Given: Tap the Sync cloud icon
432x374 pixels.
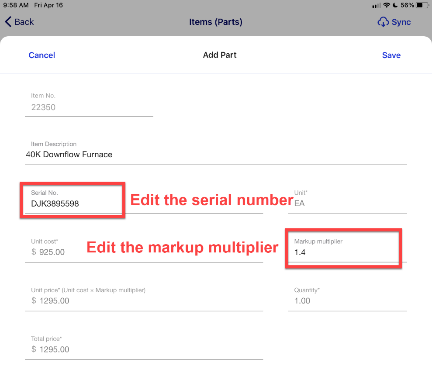Looking at the screenshot, I should (x=383, y=22).
